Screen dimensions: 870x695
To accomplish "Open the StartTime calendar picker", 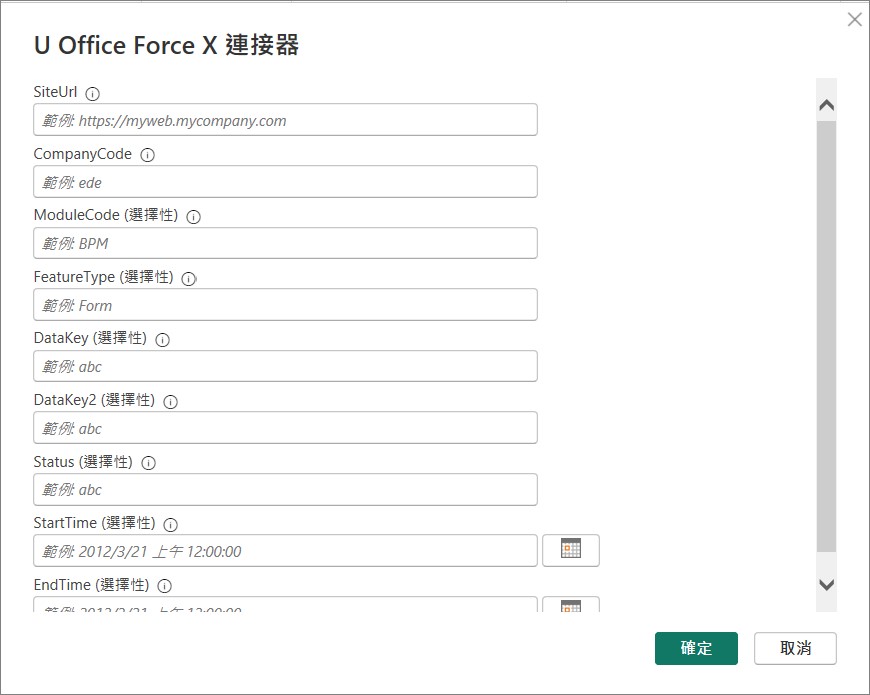I will point(571,550).
